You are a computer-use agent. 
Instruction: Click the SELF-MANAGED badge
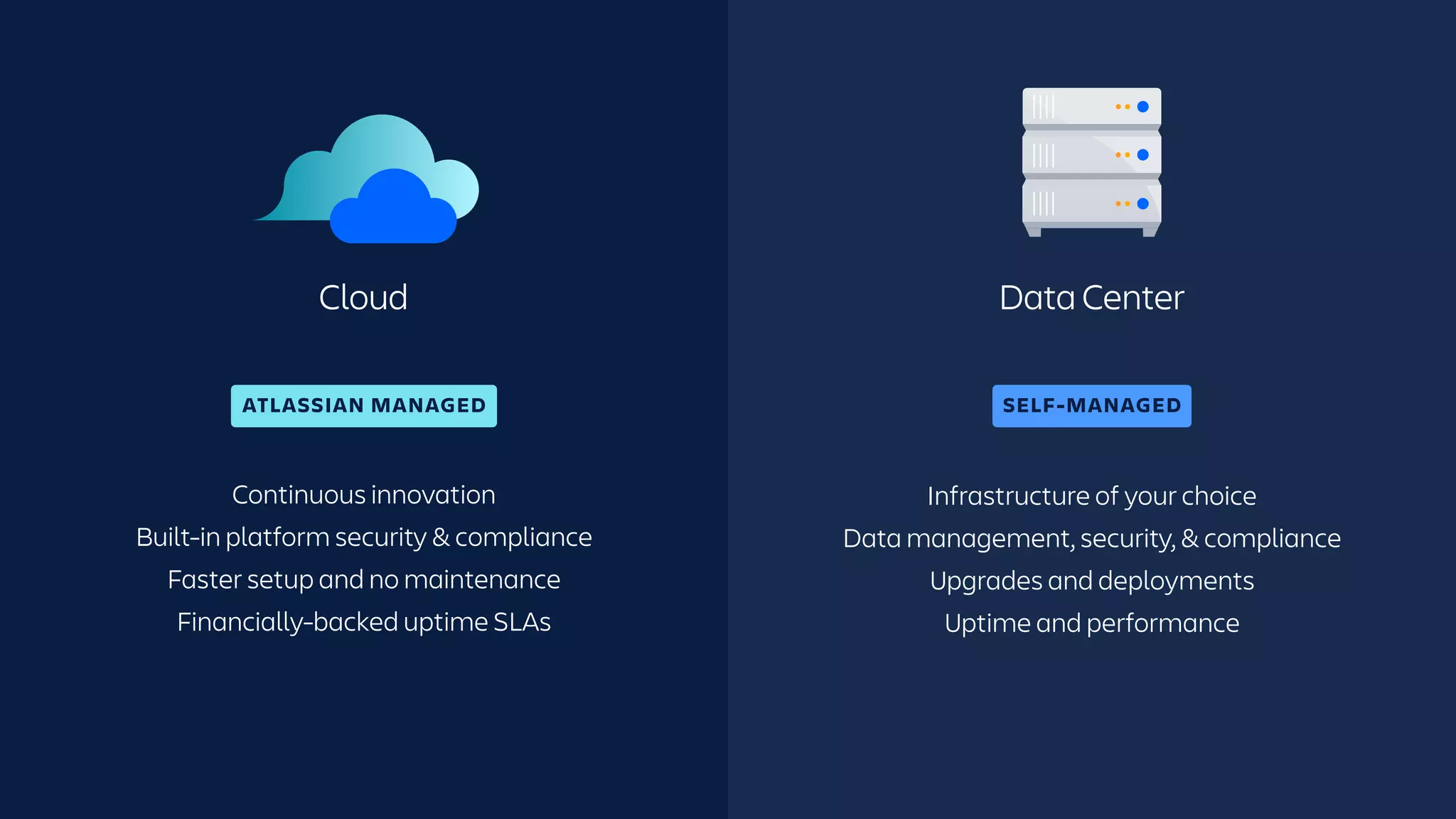1092,406
